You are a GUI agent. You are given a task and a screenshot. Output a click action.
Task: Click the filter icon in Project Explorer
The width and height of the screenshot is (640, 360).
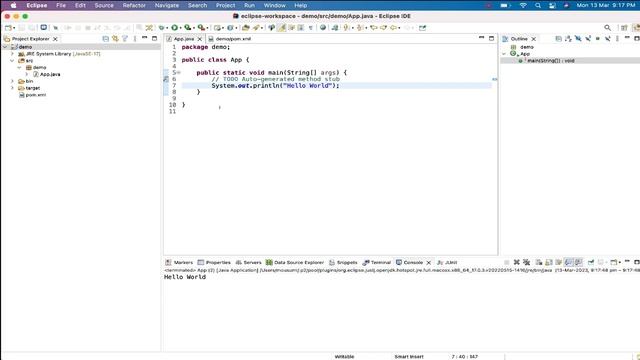coord(125,39)
